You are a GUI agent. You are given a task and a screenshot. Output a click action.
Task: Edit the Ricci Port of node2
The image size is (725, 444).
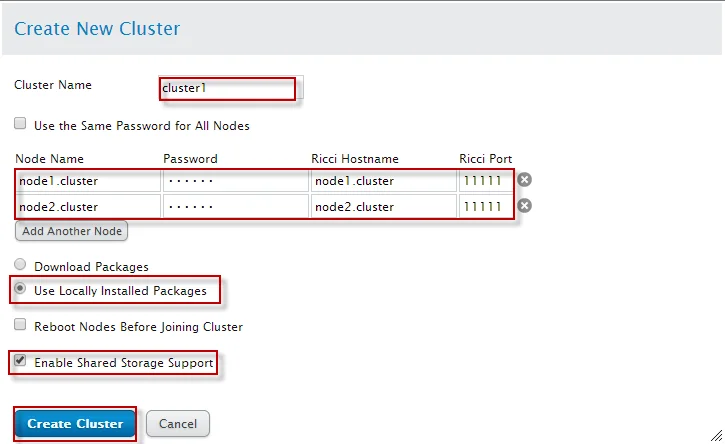485,207
